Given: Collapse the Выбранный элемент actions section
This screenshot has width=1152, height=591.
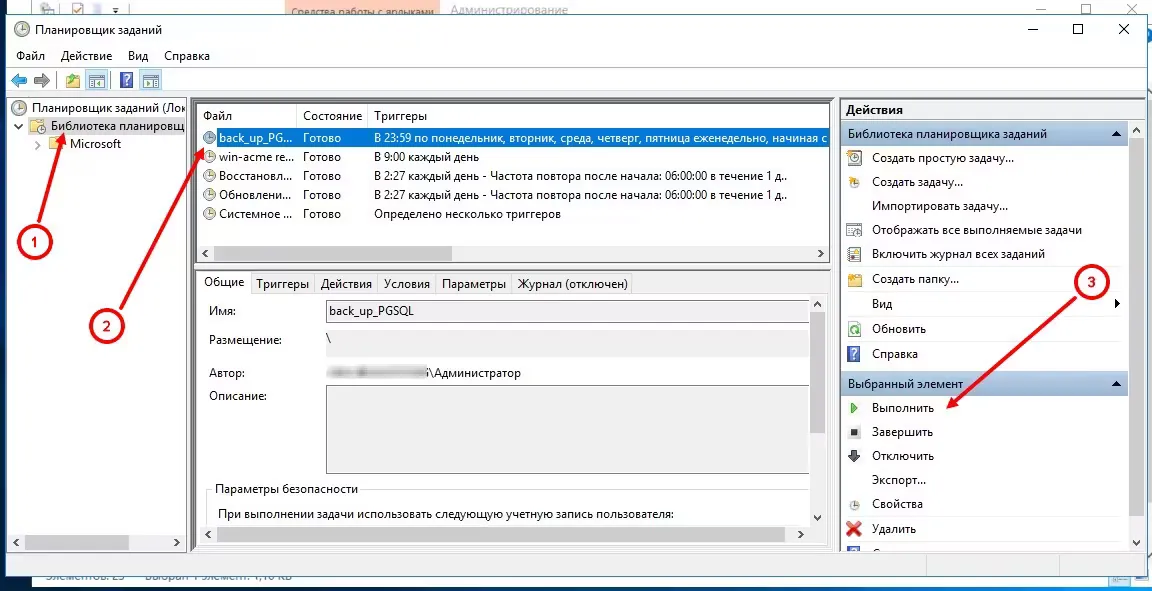Looking at the screenshot, I should tap(1117, 383).
